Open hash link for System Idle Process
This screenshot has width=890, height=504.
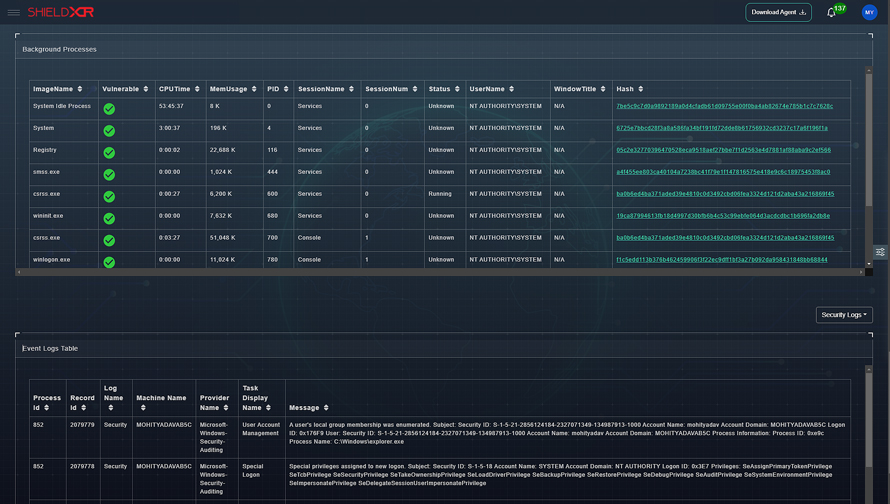click(725, 106)
